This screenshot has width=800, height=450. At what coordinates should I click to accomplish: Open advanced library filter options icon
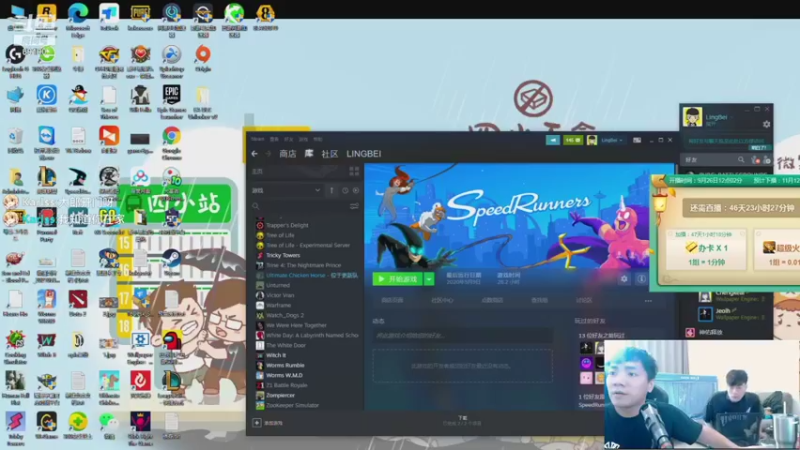(x=354, y=206)
